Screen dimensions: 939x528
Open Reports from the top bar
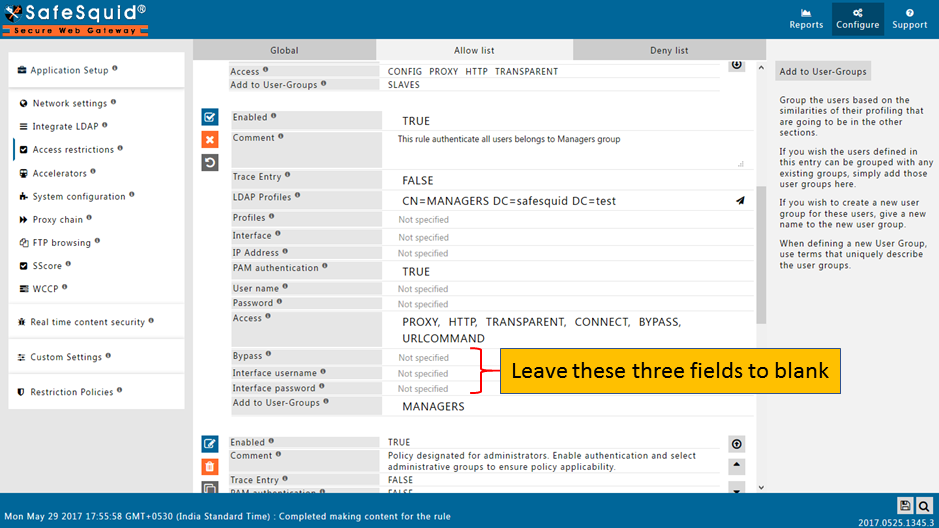pyautogui.click(x=806, y=19)
